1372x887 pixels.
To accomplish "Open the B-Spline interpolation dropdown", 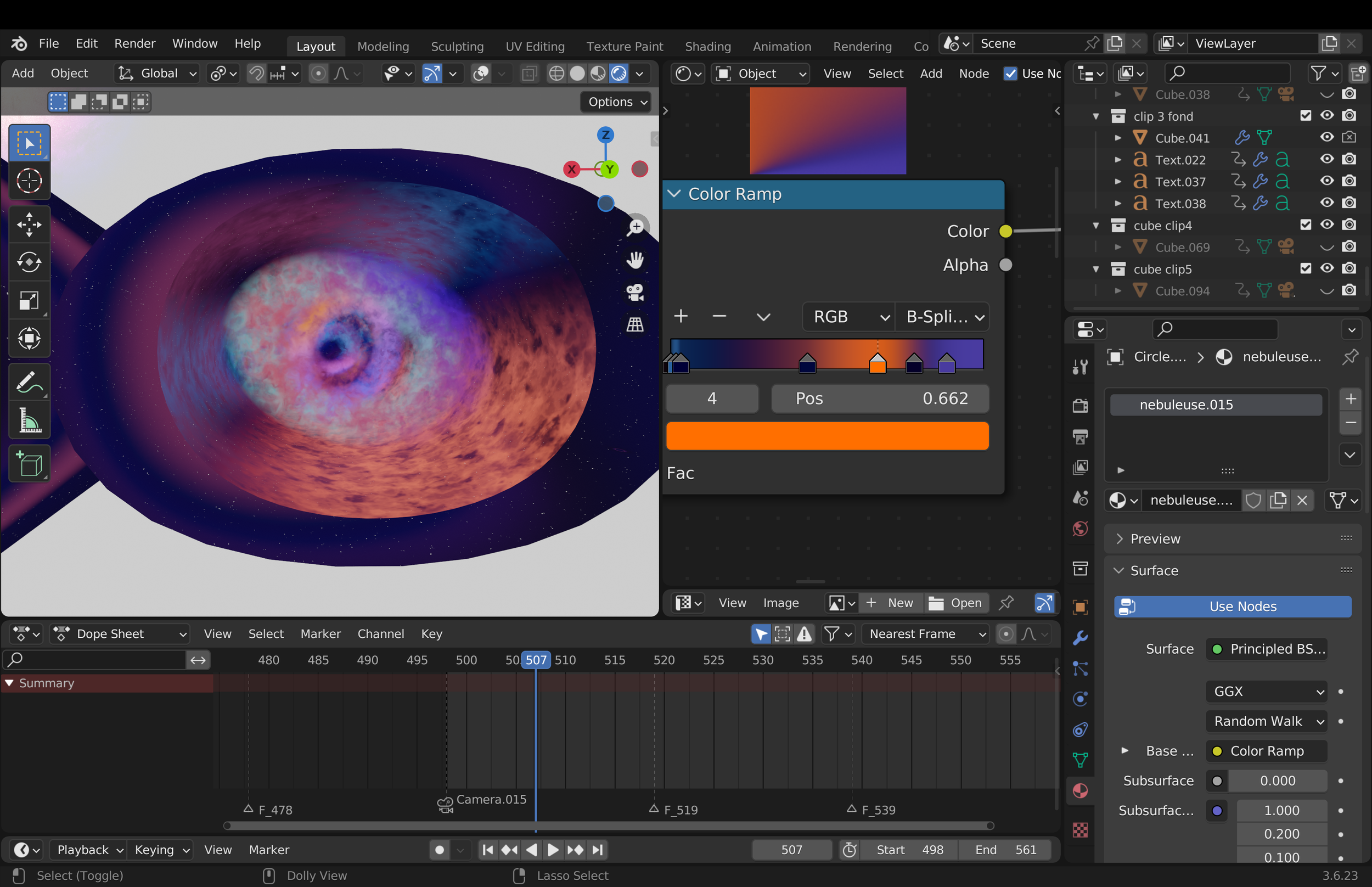I will click(x=942, y=317).
